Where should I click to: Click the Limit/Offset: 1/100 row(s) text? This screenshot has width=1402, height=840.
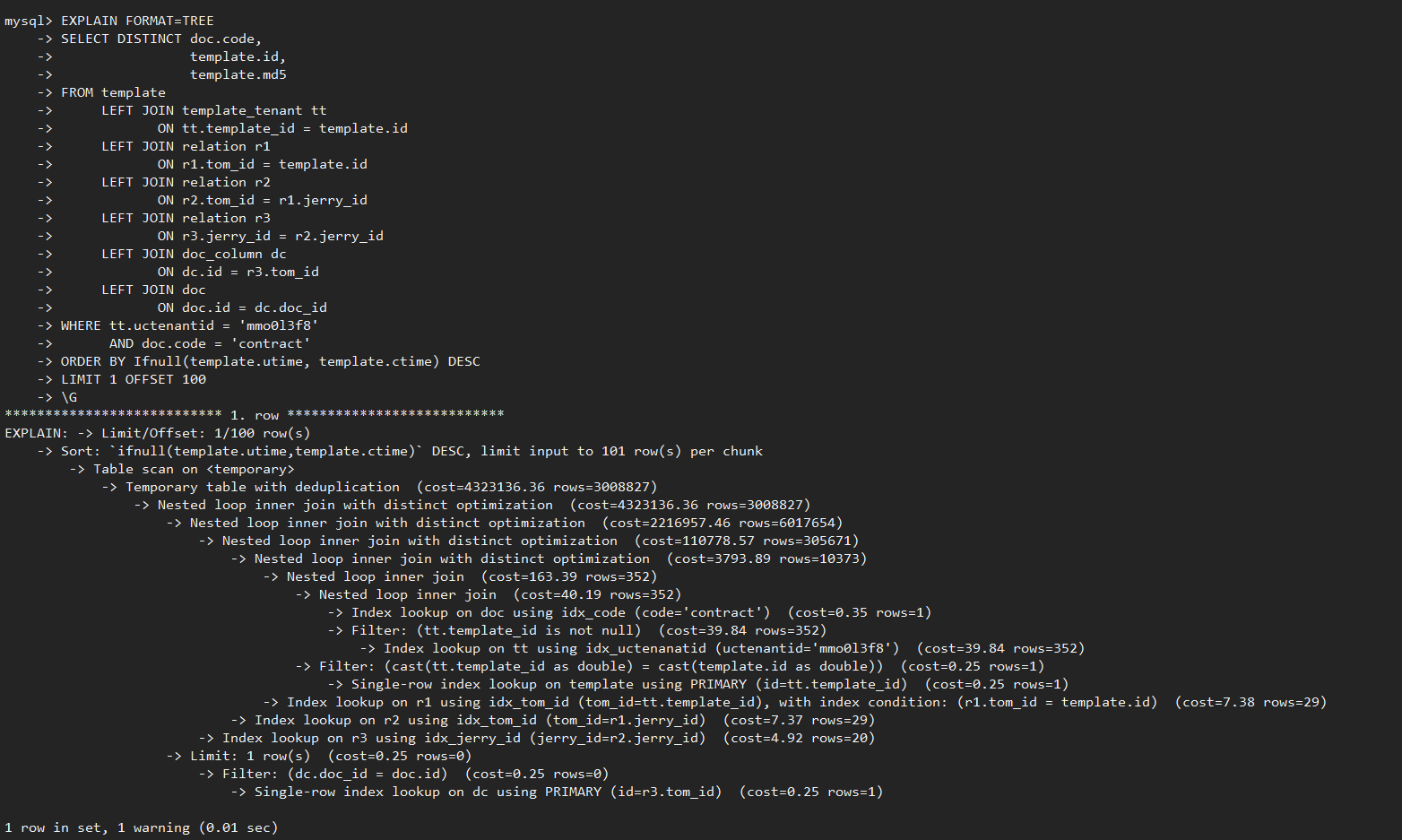click(x=206, y=433)
